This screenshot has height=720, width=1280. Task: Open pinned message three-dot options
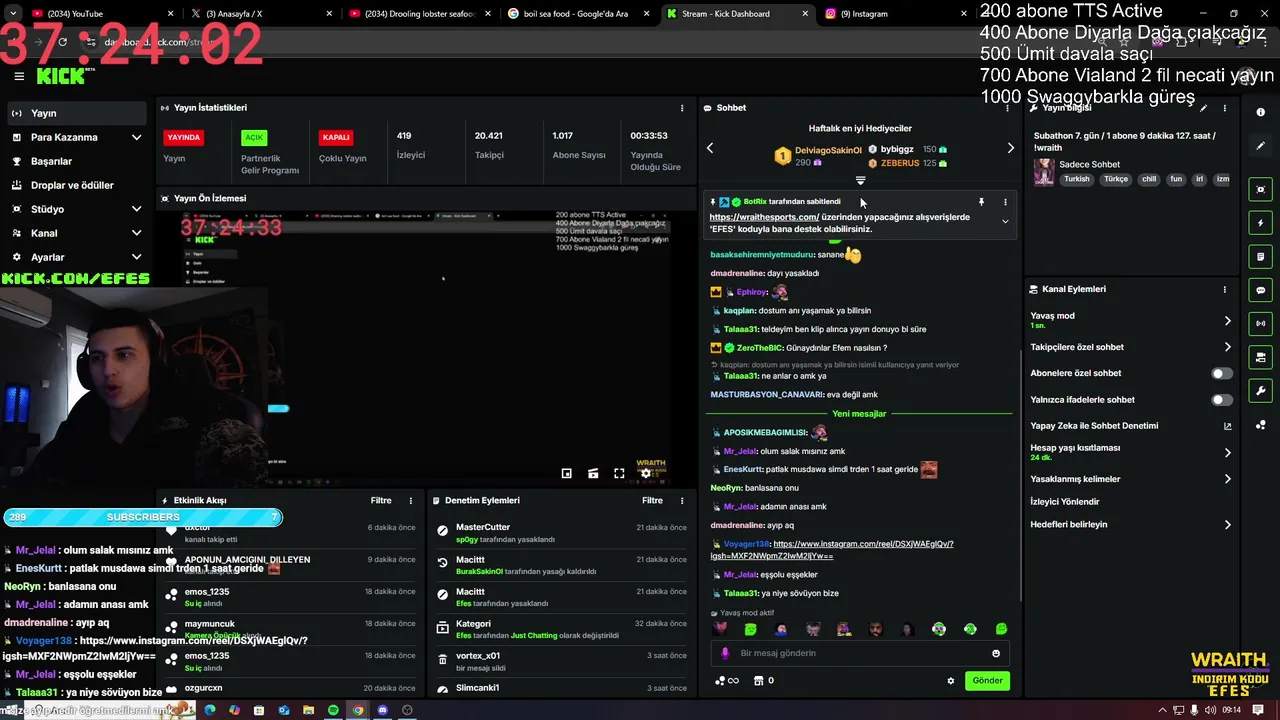1005,202
